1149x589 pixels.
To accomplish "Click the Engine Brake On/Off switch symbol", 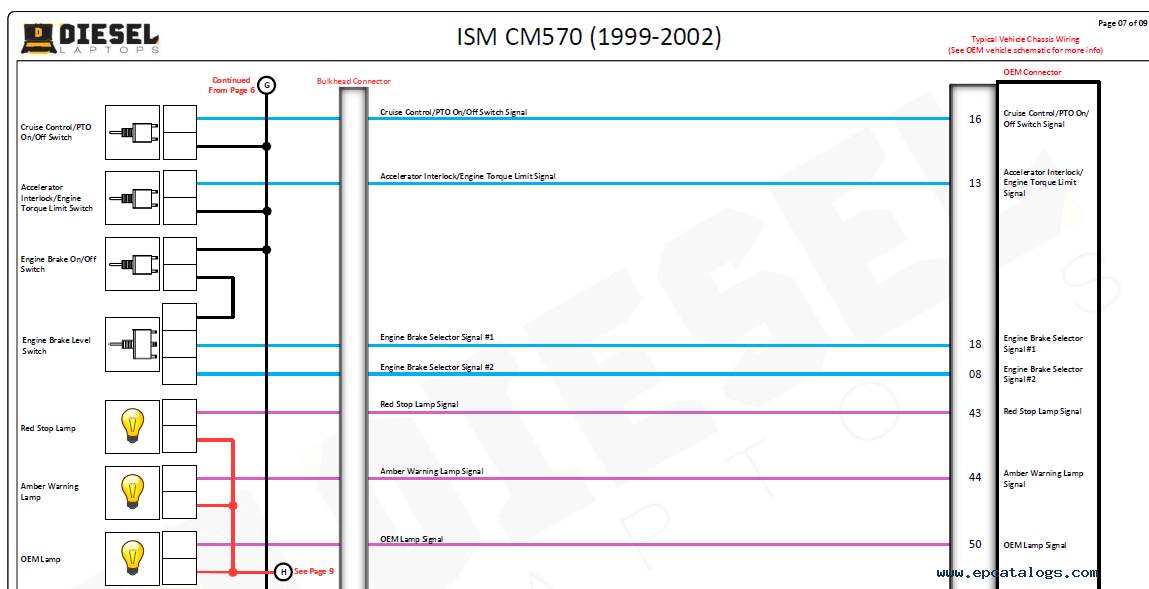I will (x=133, y=264).
